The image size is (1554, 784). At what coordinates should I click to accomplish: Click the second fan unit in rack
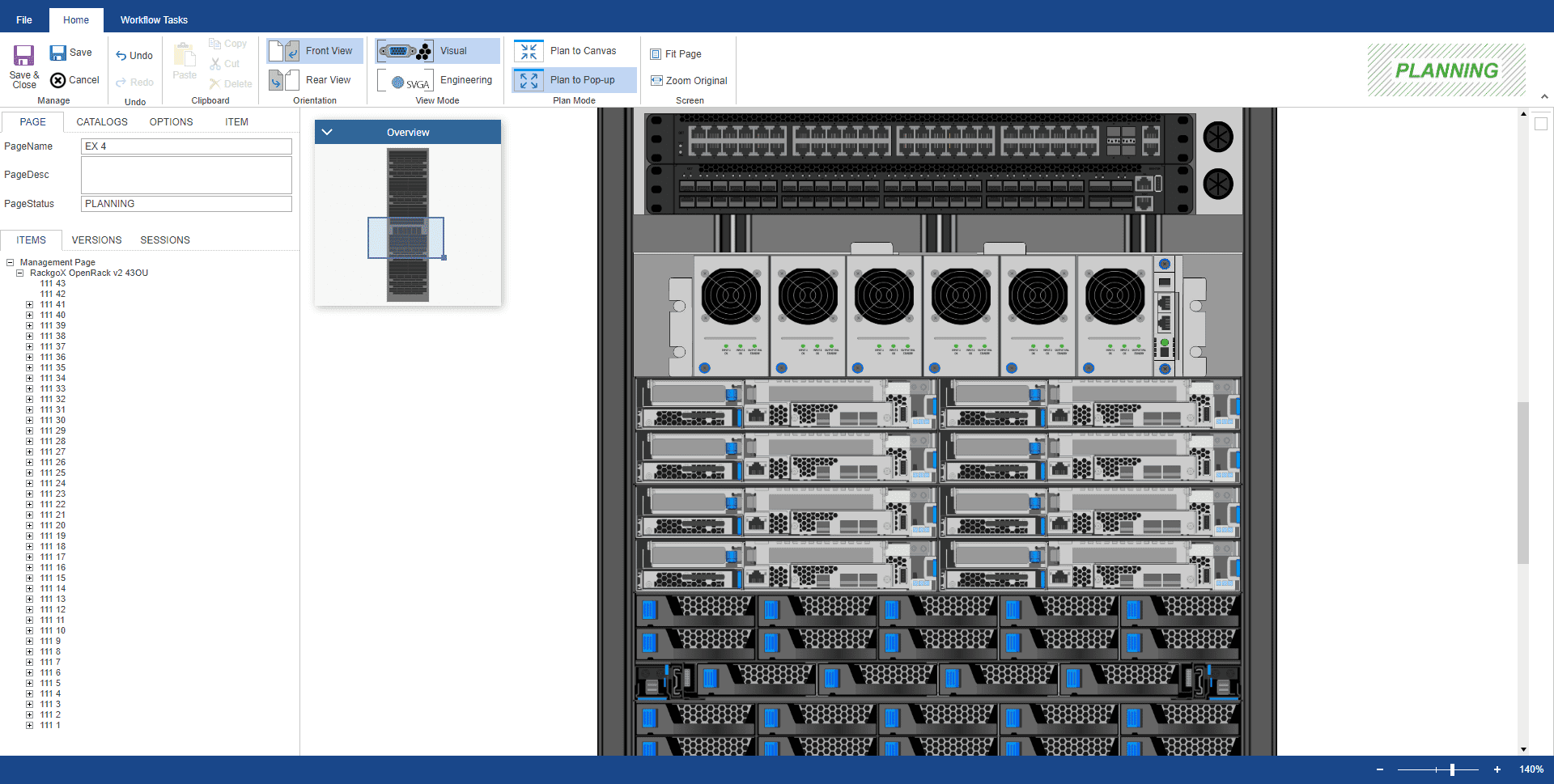pyautogui.click(x=1217, y=184)
